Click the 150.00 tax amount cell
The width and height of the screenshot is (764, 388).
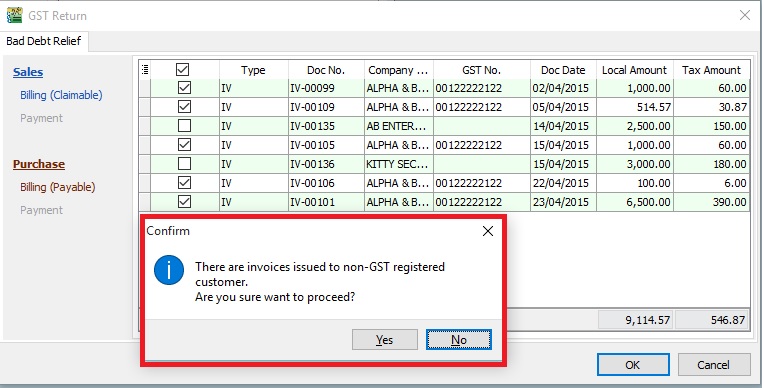711,126
